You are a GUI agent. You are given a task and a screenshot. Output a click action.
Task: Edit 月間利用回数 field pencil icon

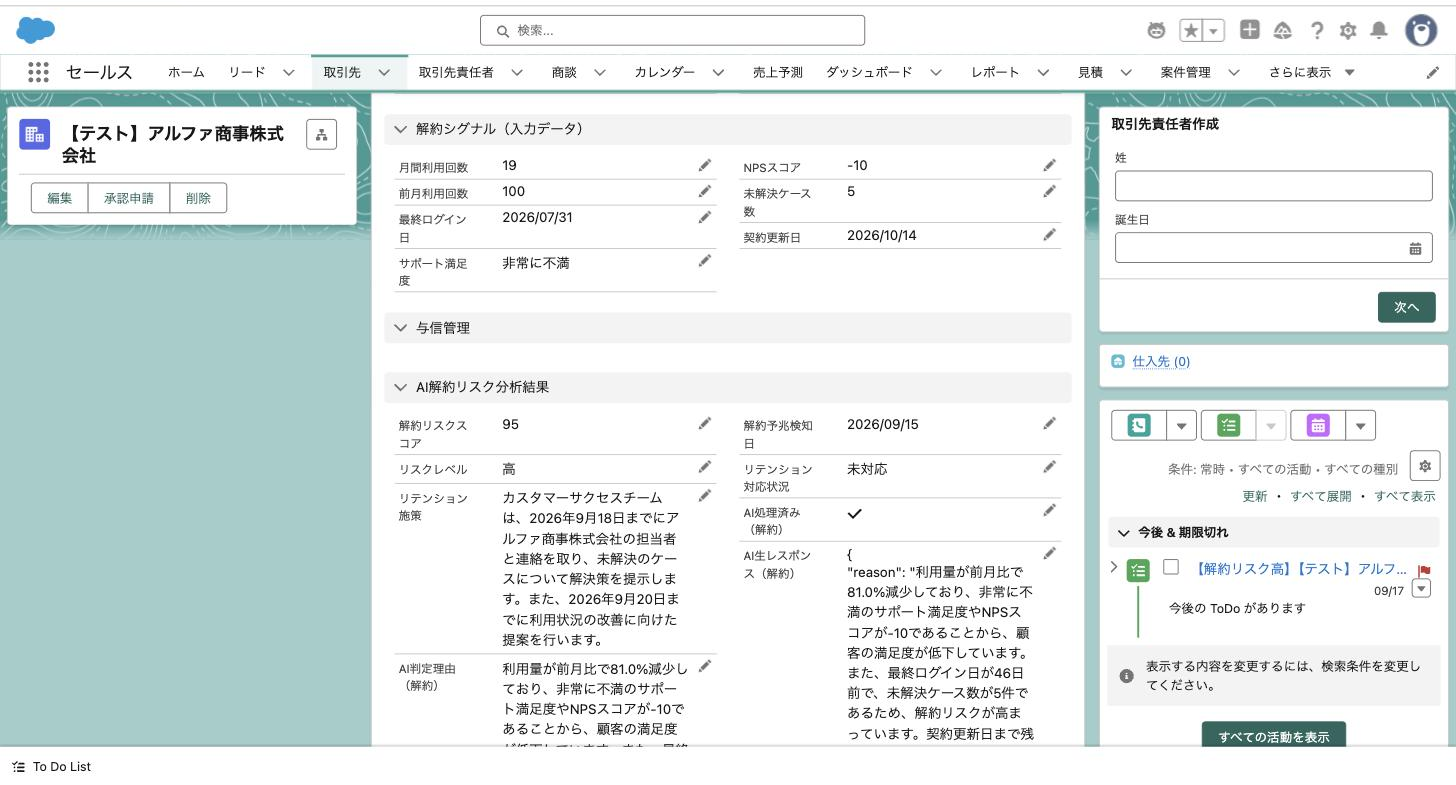coord(705,165)
